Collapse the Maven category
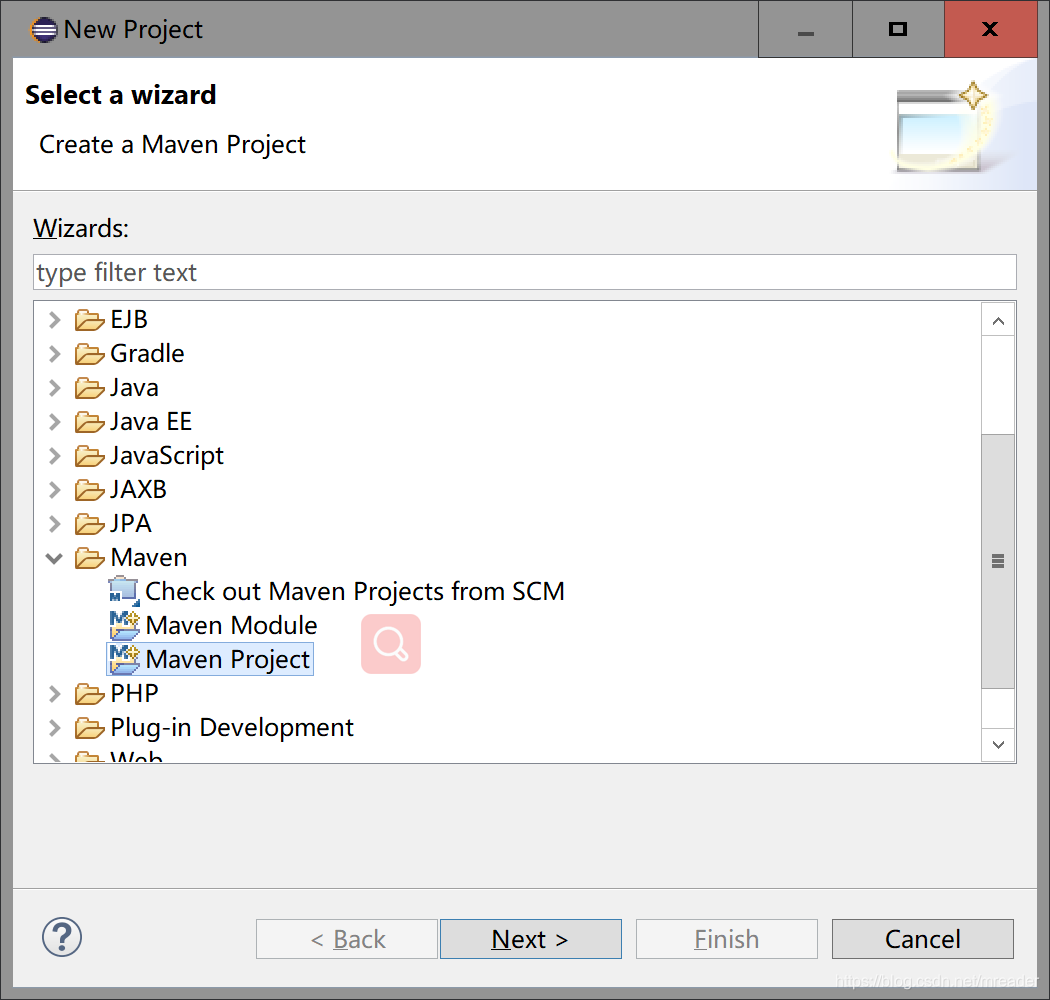This screenshot has height=1000, width=1050. point(54,558)
